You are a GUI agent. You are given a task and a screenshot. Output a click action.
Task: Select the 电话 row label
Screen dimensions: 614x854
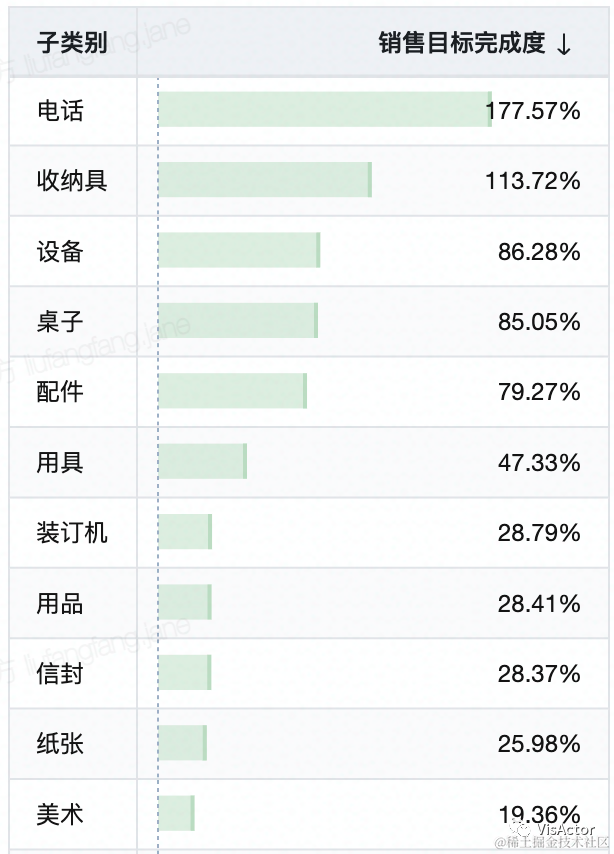[60, 110]
